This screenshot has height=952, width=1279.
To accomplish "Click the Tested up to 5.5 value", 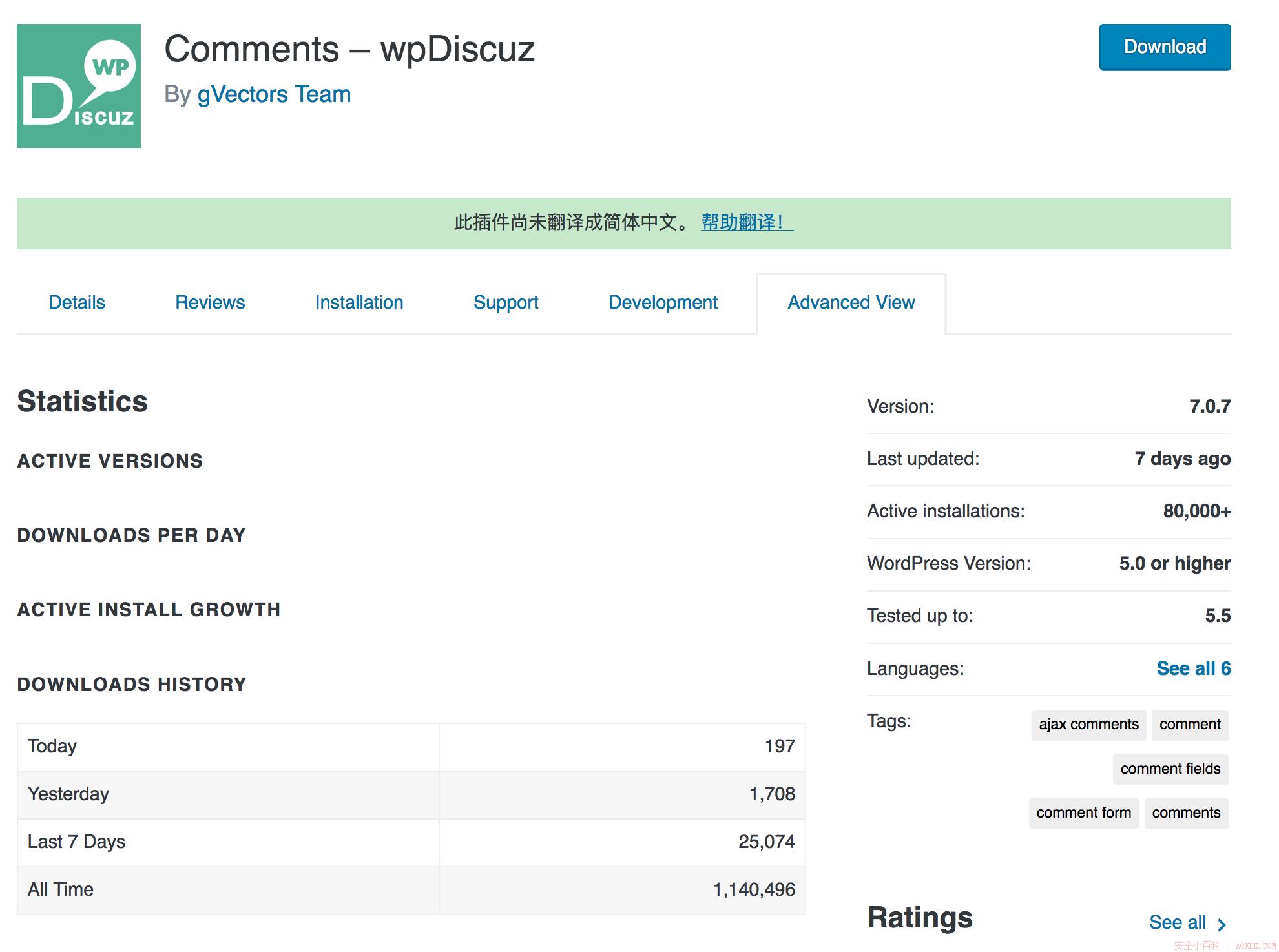I will click(1218, 616).
